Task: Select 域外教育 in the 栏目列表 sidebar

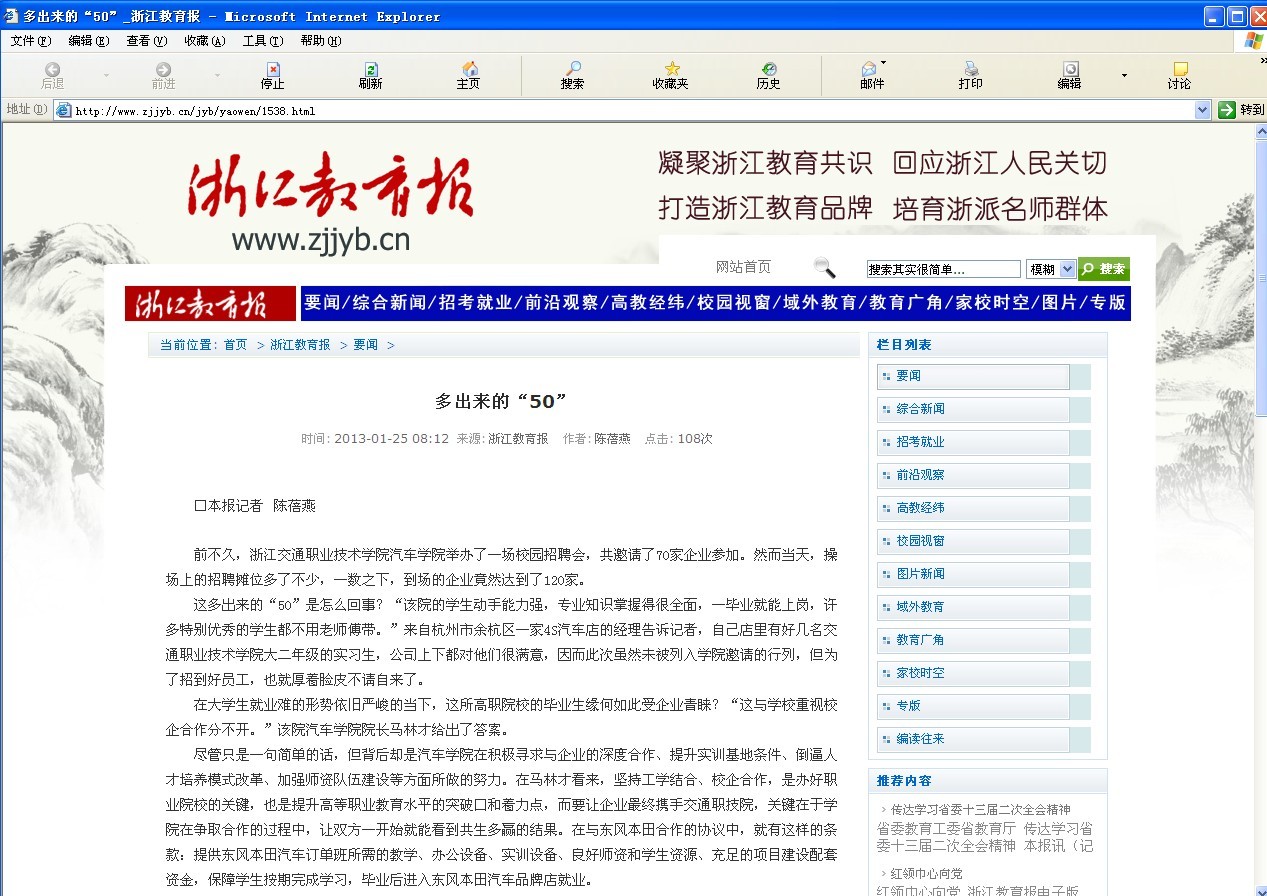Action: pos(973,607)
